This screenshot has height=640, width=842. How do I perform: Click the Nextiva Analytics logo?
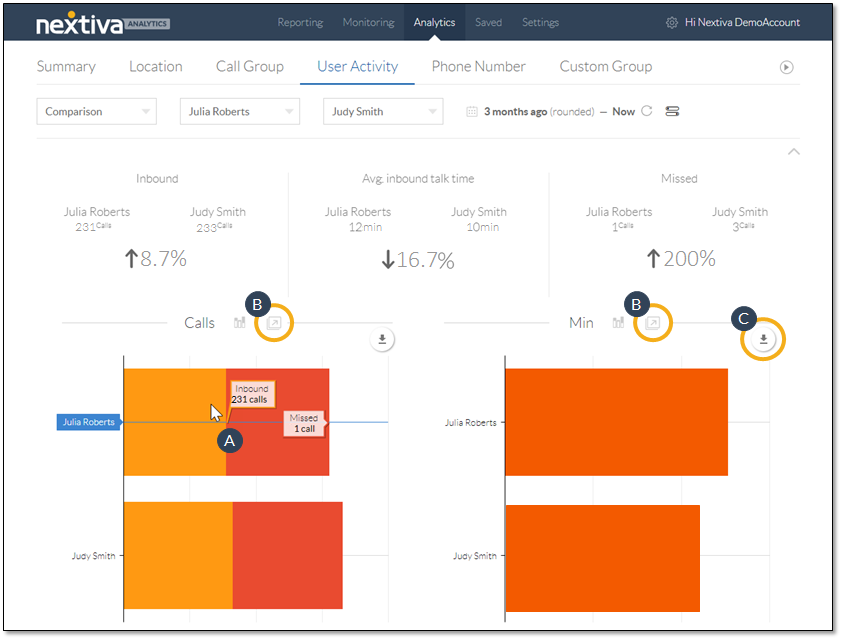pos(103,24)
